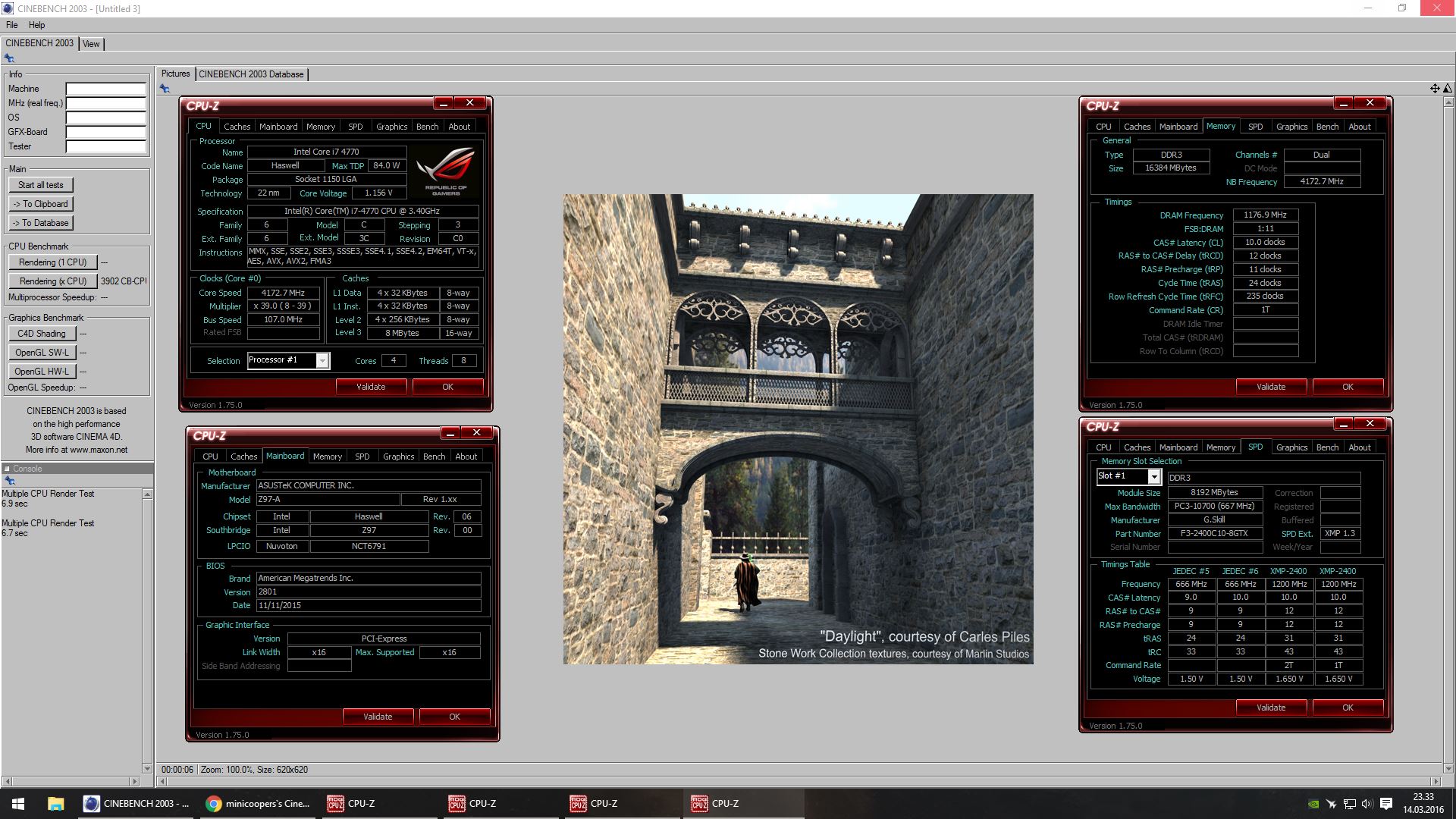Open the Slot #1 memory slot dropdown

point(1153,477)
